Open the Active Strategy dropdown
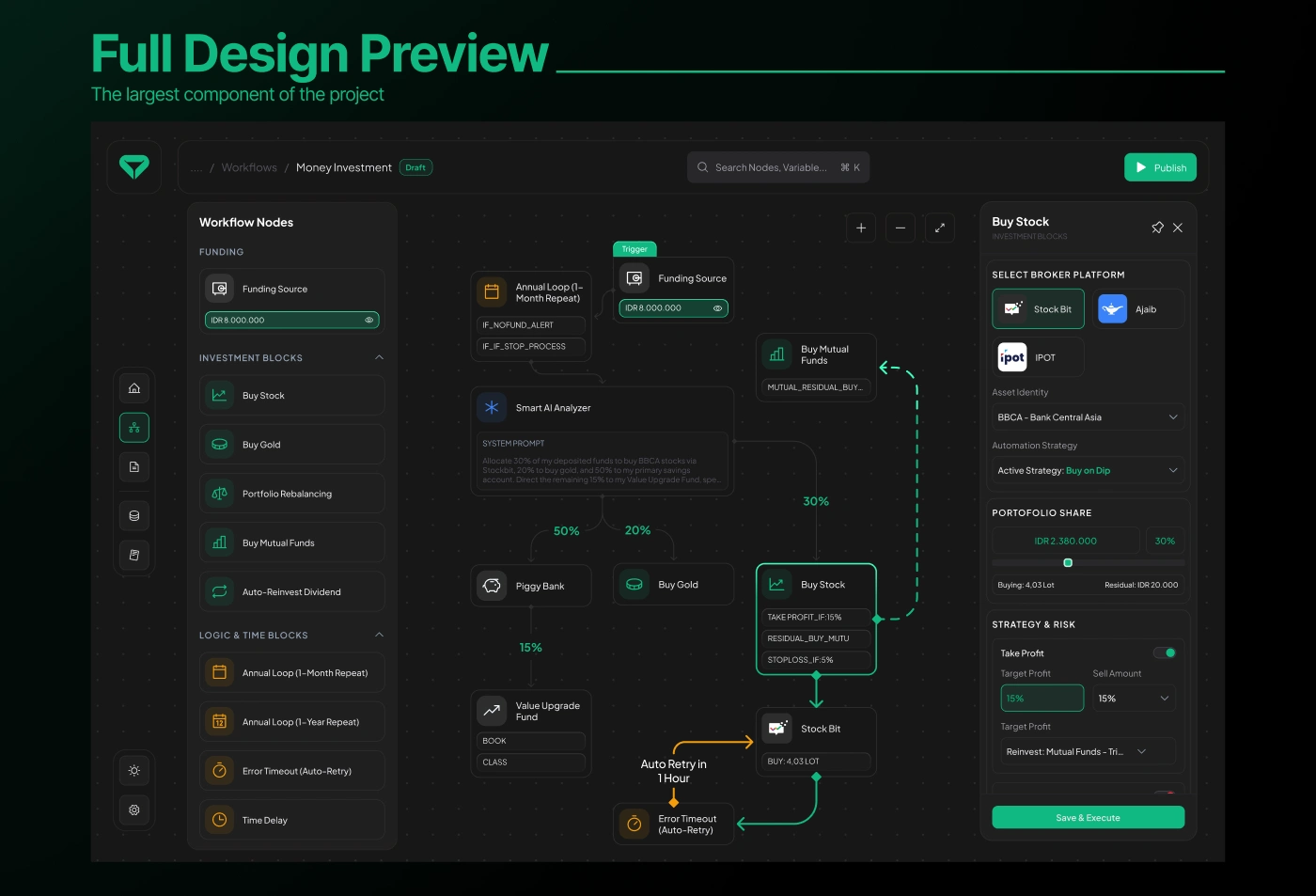The width and height of the screenshot is (1316, 896). click(1088, 471)
